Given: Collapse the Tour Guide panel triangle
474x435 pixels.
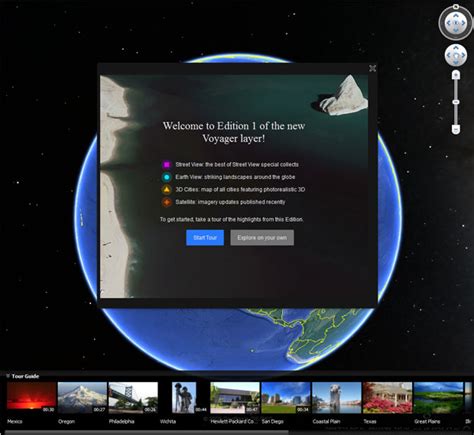Looking at the screenshot, I should point(8,376).
